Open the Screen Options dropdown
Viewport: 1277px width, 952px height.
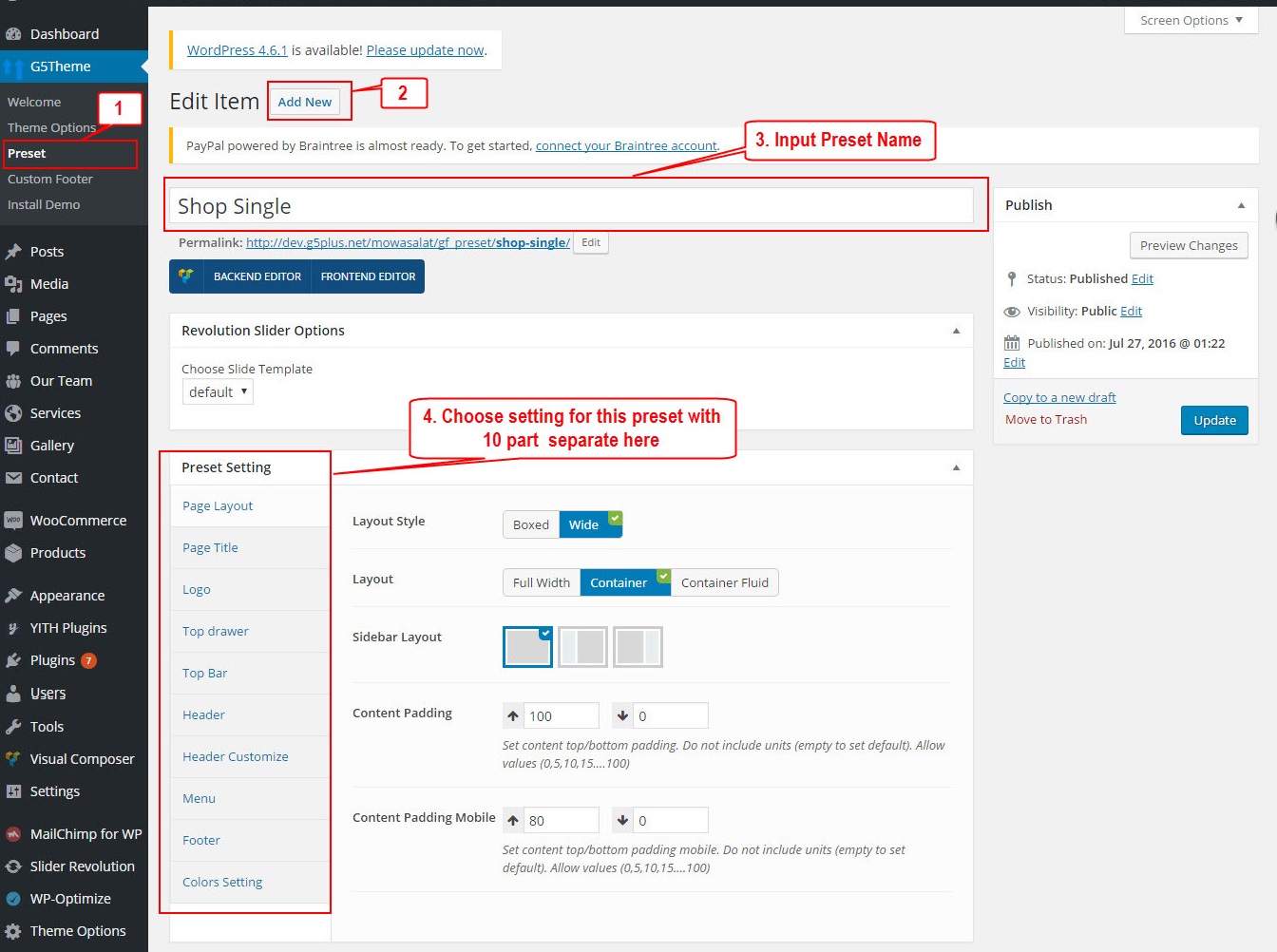point(1191,20)
